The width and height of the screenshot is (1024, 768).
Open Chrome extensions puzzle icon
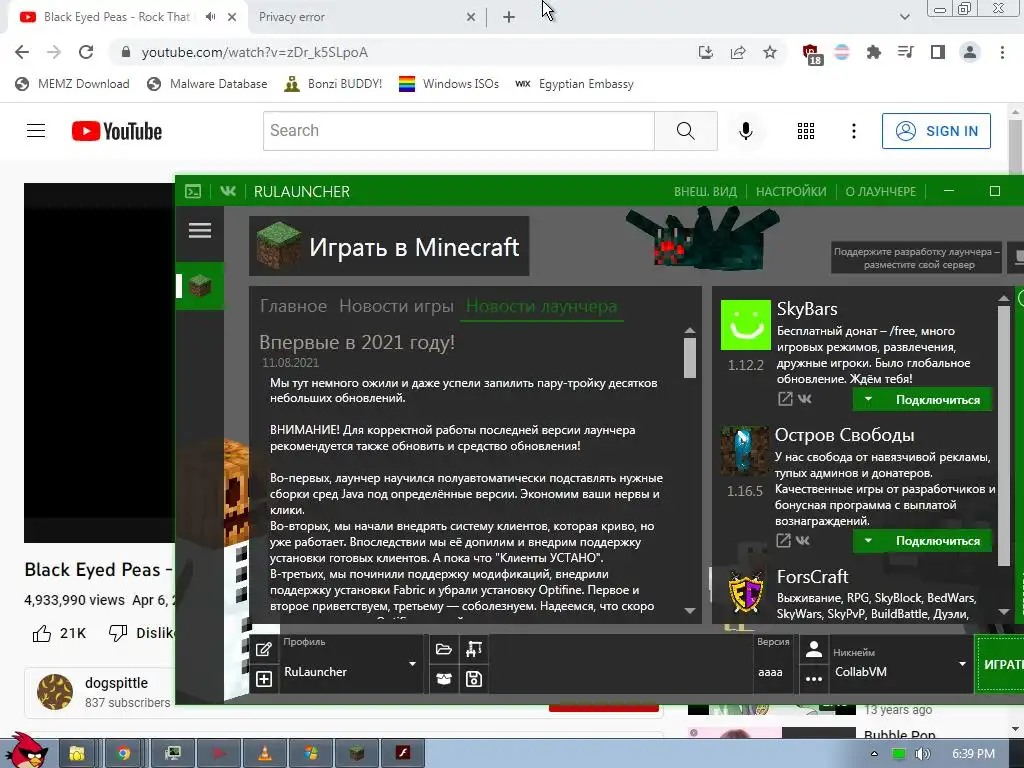click(x=873, y=52)
